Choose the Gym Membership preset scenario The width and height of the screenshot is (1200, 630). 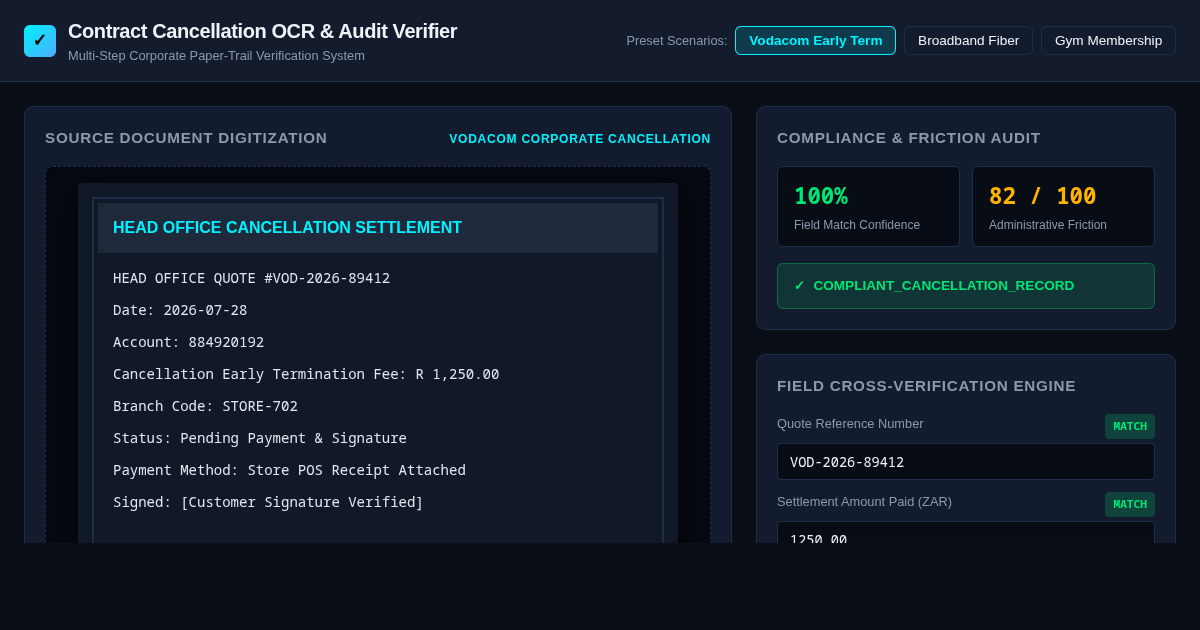(1108, 41)
